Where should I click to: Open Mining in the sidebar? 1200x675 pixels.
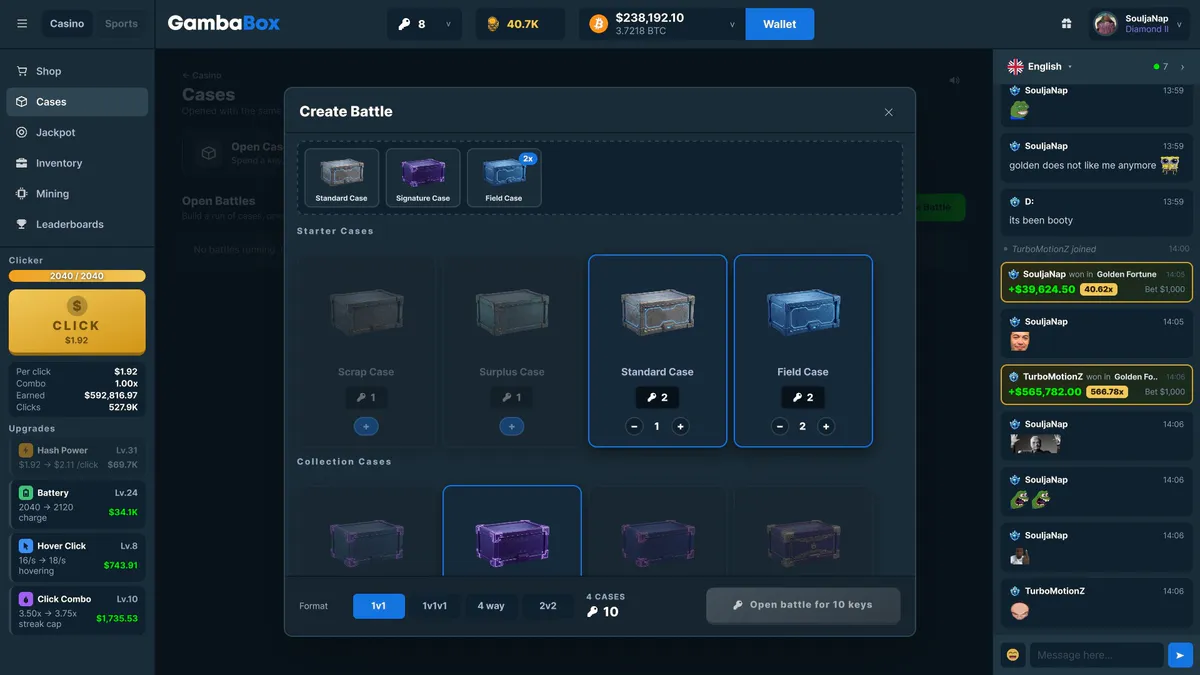[77, 194]
